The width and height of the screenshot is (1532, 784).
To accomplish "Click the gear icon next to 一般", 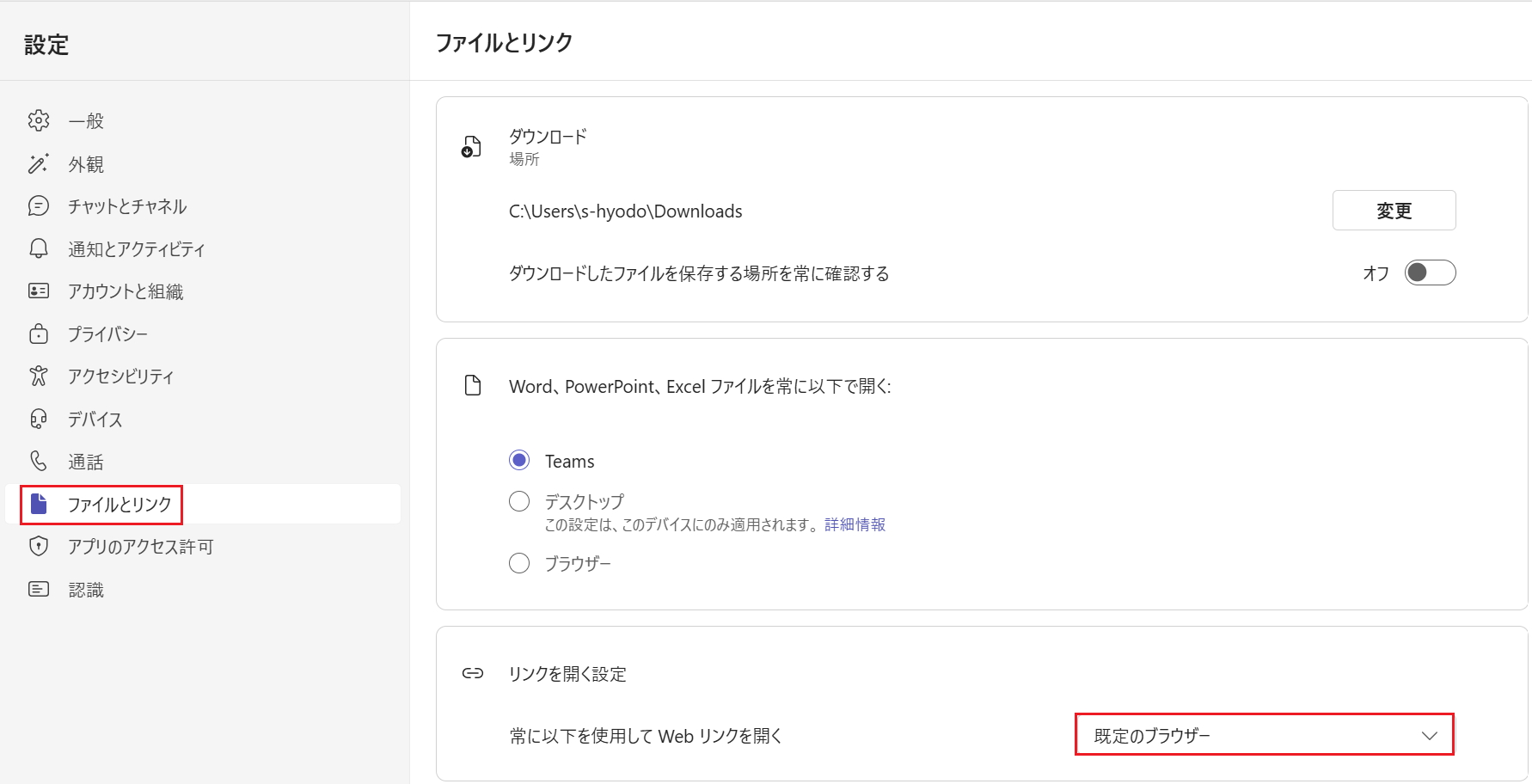I will point(39,120).
